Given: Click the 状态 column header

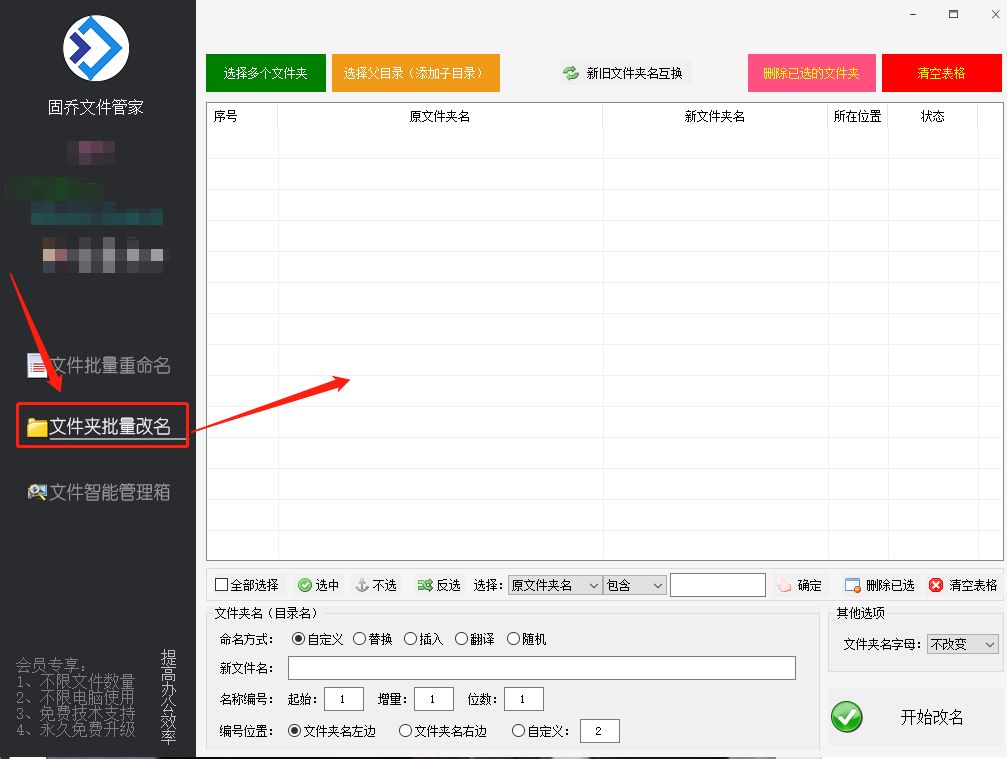Looking at the screenshot, I should click(933, 116).
